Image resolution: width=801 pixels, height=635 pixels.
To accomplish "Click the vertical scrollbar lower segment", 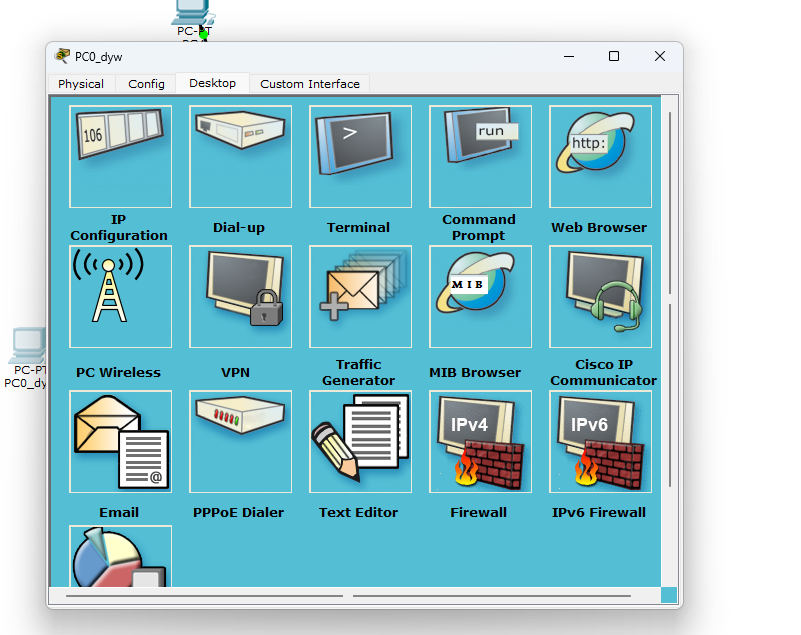I will click(670, 395).
